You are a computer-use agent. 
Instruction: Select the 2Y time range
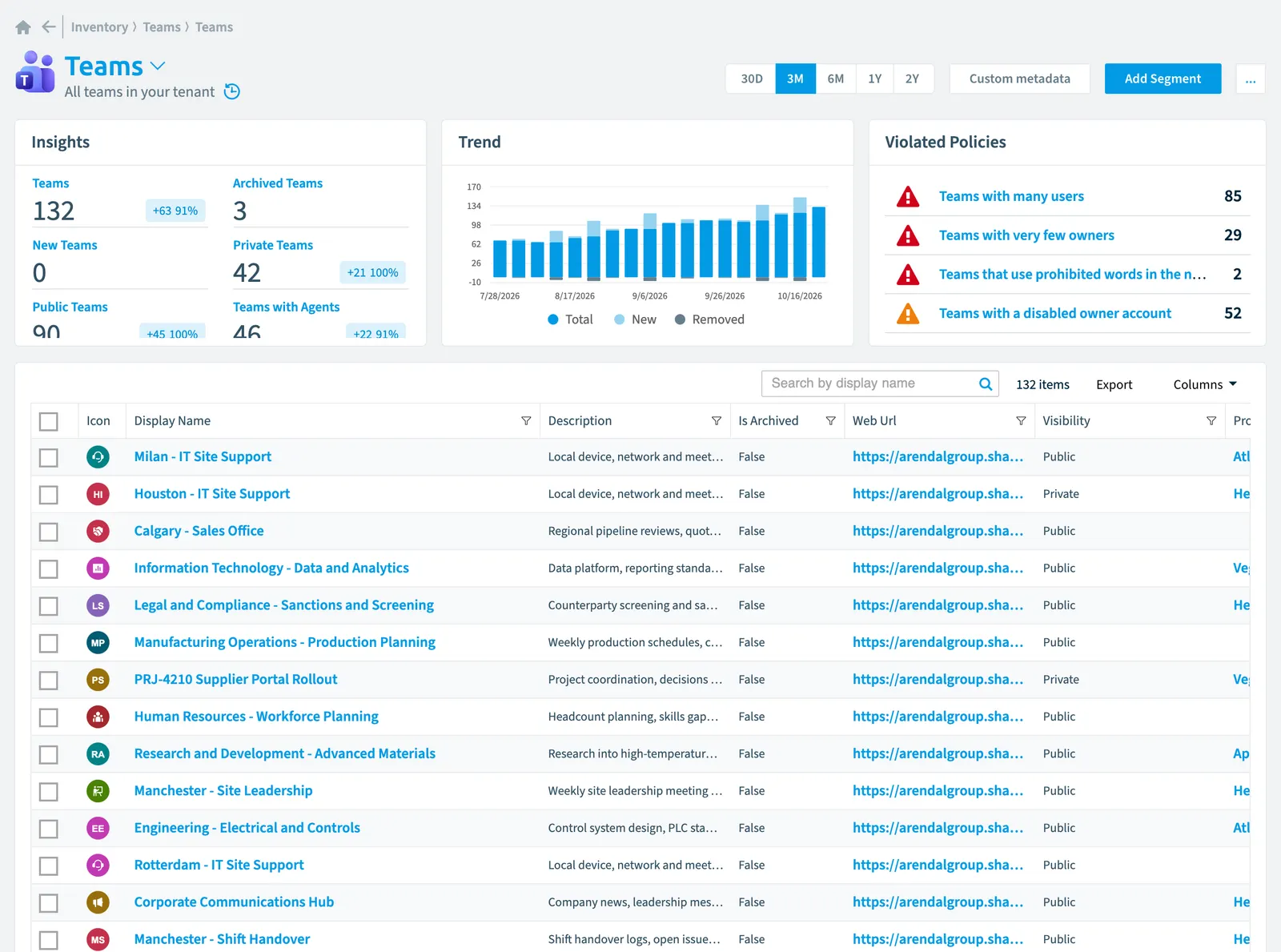coord(913,78)
